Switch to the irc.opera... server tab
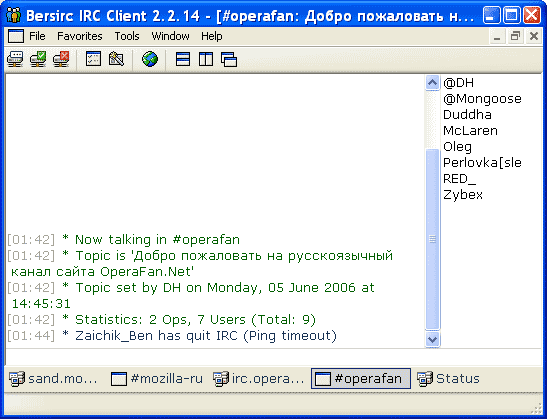Image resolution: width=547 pixels, height=419 pixels. [x=258, y=379]
